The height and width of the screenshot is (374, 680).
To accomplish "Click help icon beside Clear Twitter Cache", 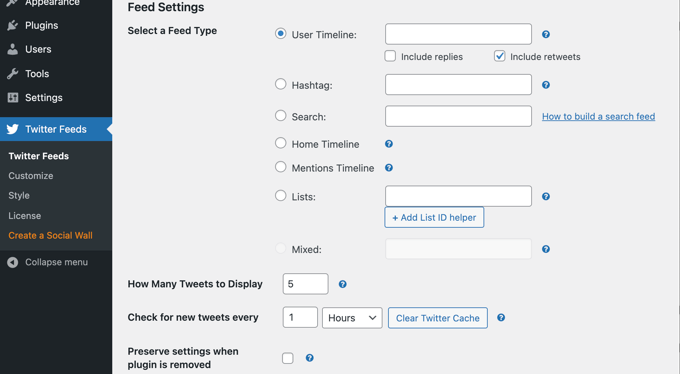I will 501,318.
